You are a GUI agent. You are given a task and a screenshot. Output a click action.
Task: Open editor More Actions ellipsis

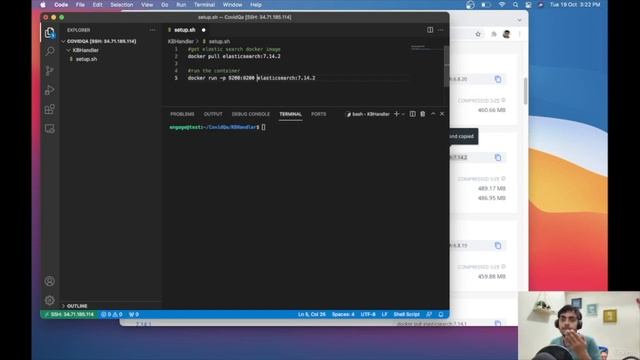(x=440, y=30)
